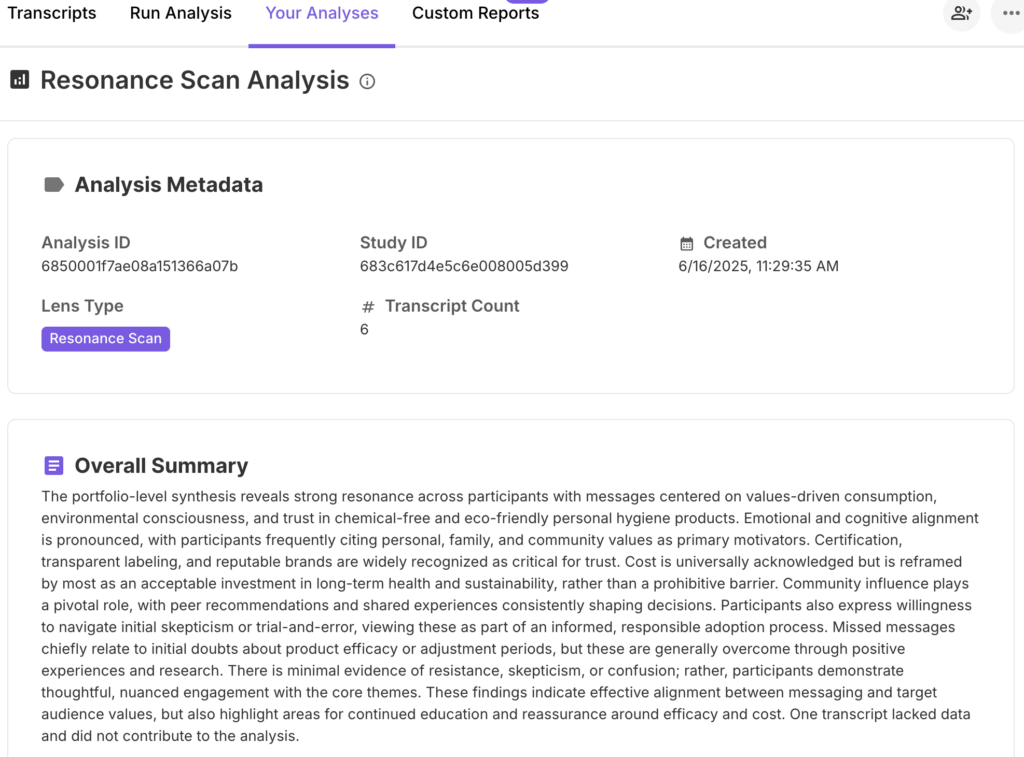Click the Resonance Scan Analysis page title
Image resolution: width=1024 pixels, height=757 pixels.
(x=195, y=80)
